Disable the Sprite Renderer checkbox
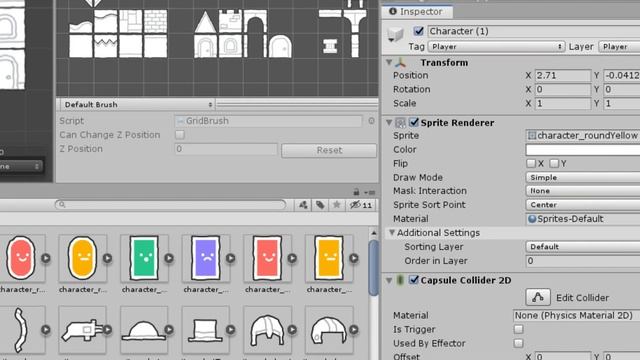Image resolution: width=640 pixels, height=360 pixels. coord(414,122)
